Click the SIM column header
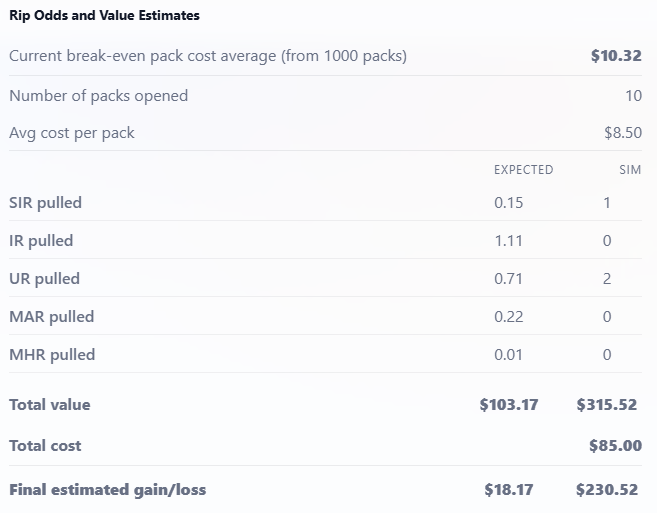 [x=630, y=170]
